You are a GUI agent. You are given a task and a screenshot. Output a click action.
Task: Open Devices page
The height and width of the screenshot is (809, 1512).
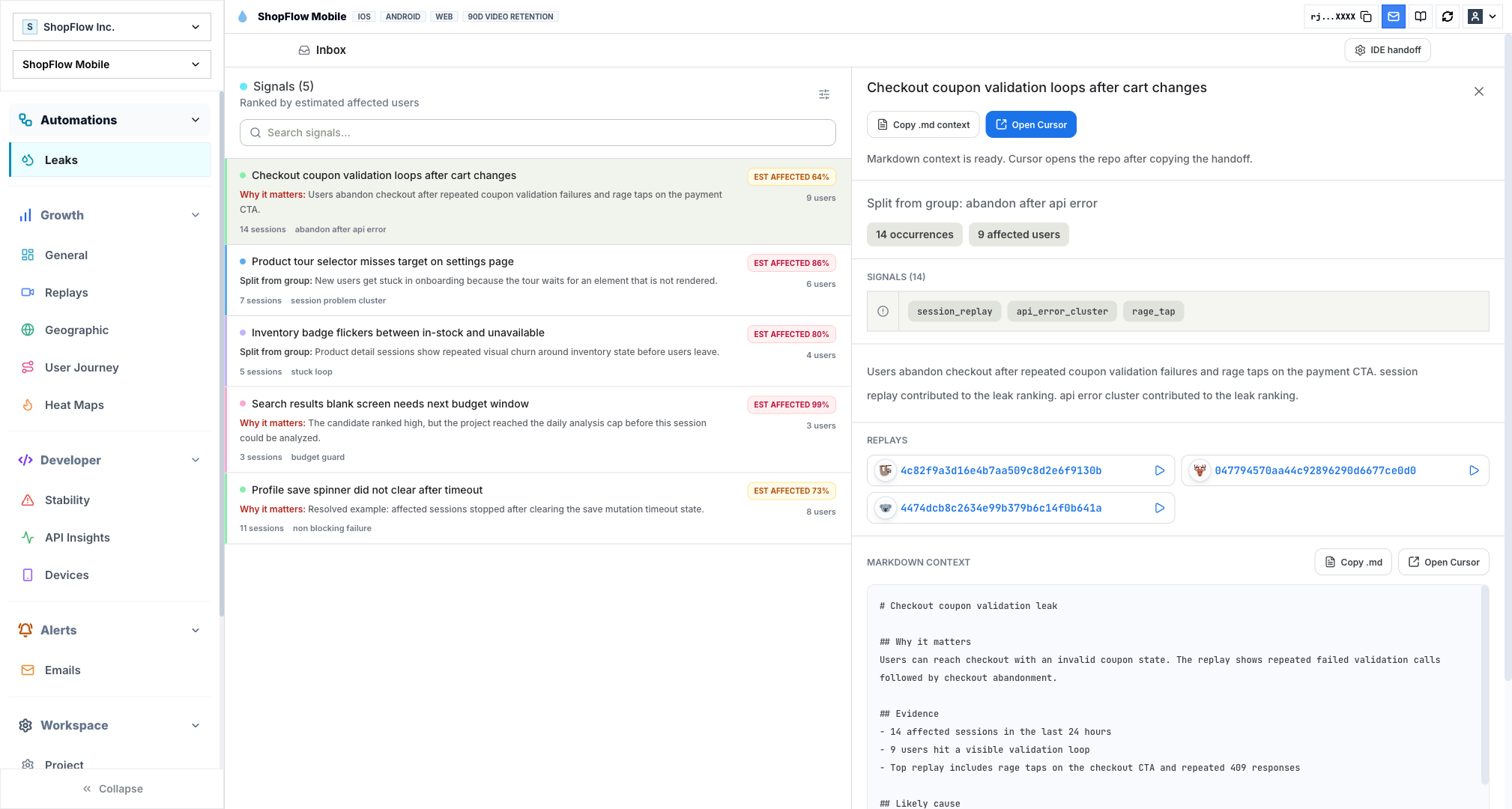point(110,575)
